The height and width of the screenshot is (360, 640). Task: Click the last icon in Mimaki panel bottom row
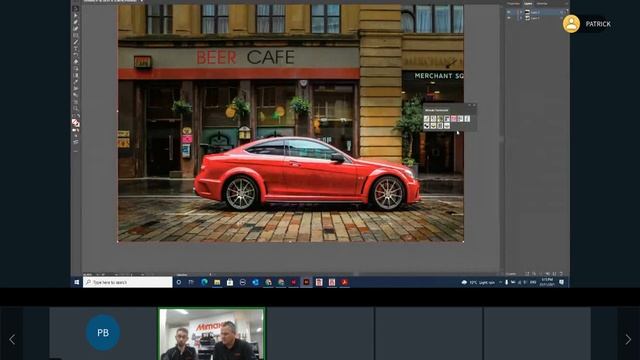(x=447, y=126)
